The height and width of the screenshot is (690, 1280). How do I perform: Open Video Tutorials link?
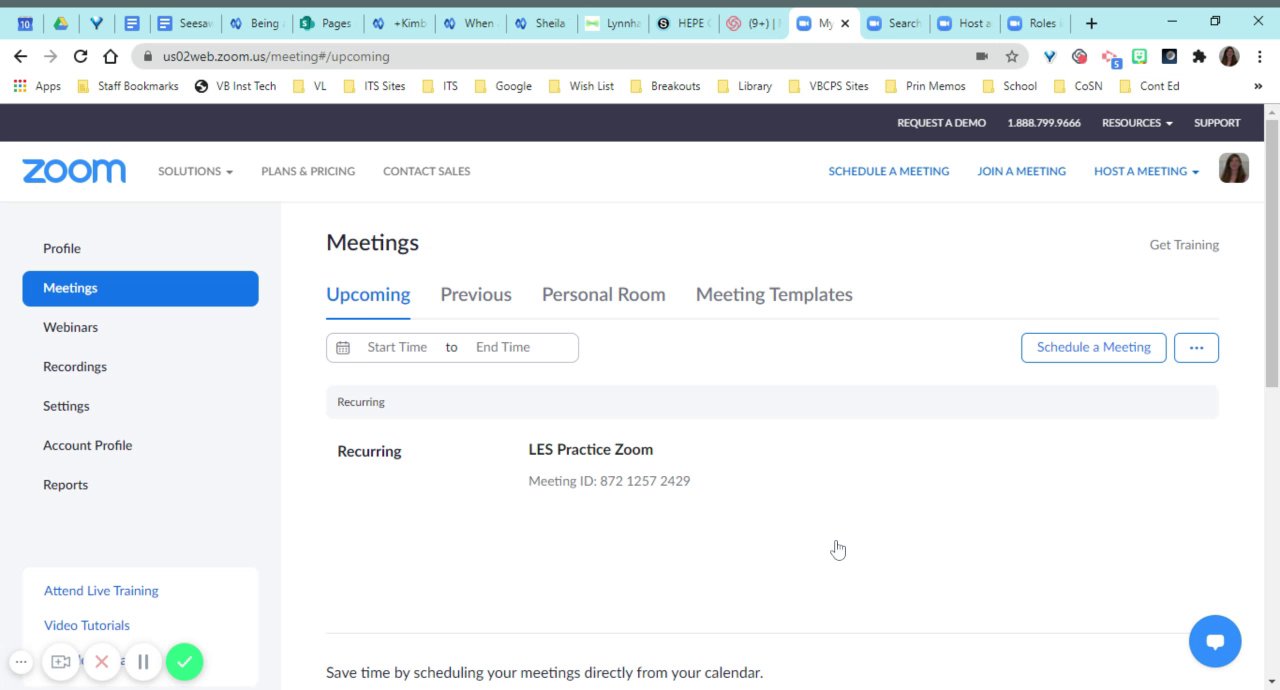point(87,626)
